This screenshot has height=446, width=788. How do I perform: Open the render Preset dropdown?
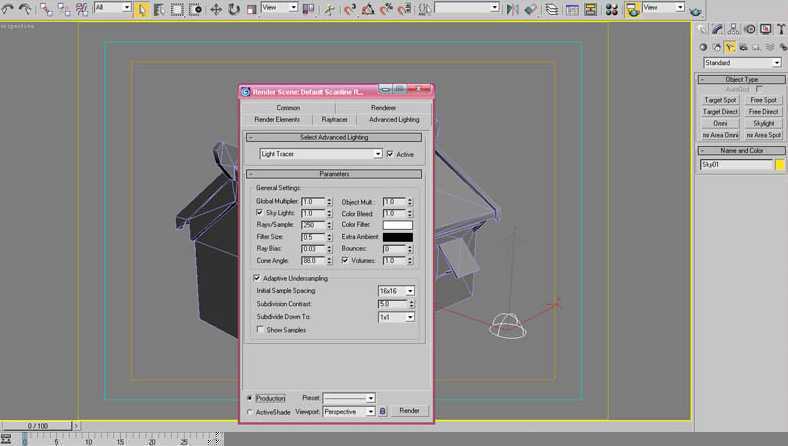(x=349, y=398)
